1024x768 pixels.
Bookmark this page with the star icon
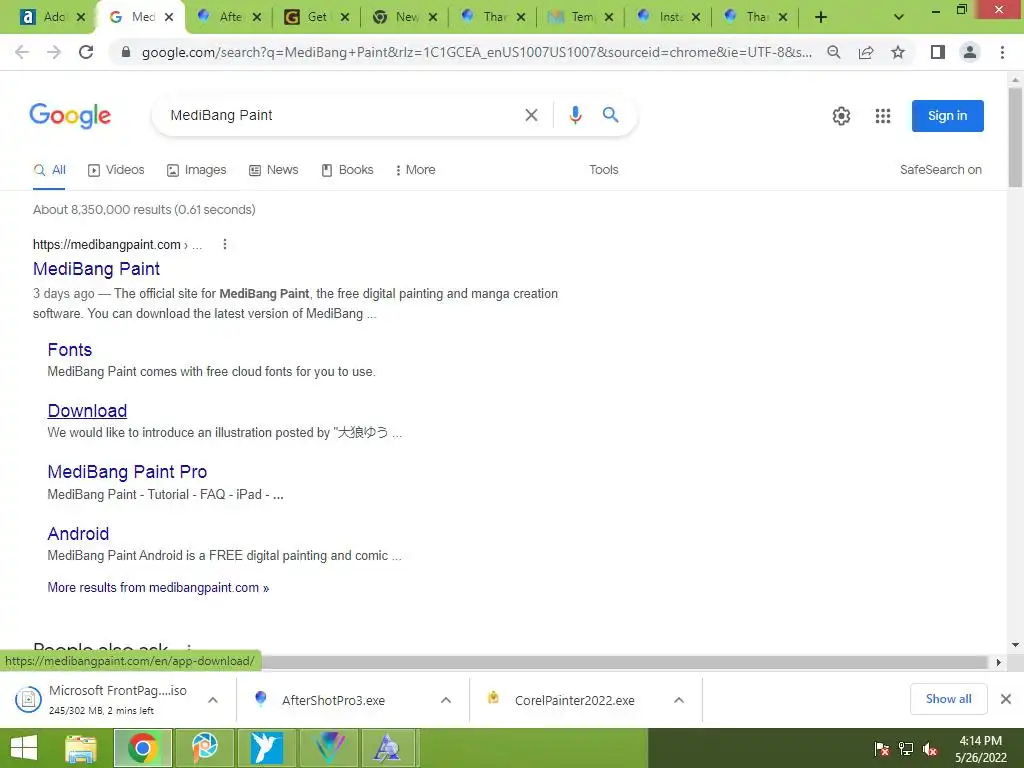click(898, 52)
